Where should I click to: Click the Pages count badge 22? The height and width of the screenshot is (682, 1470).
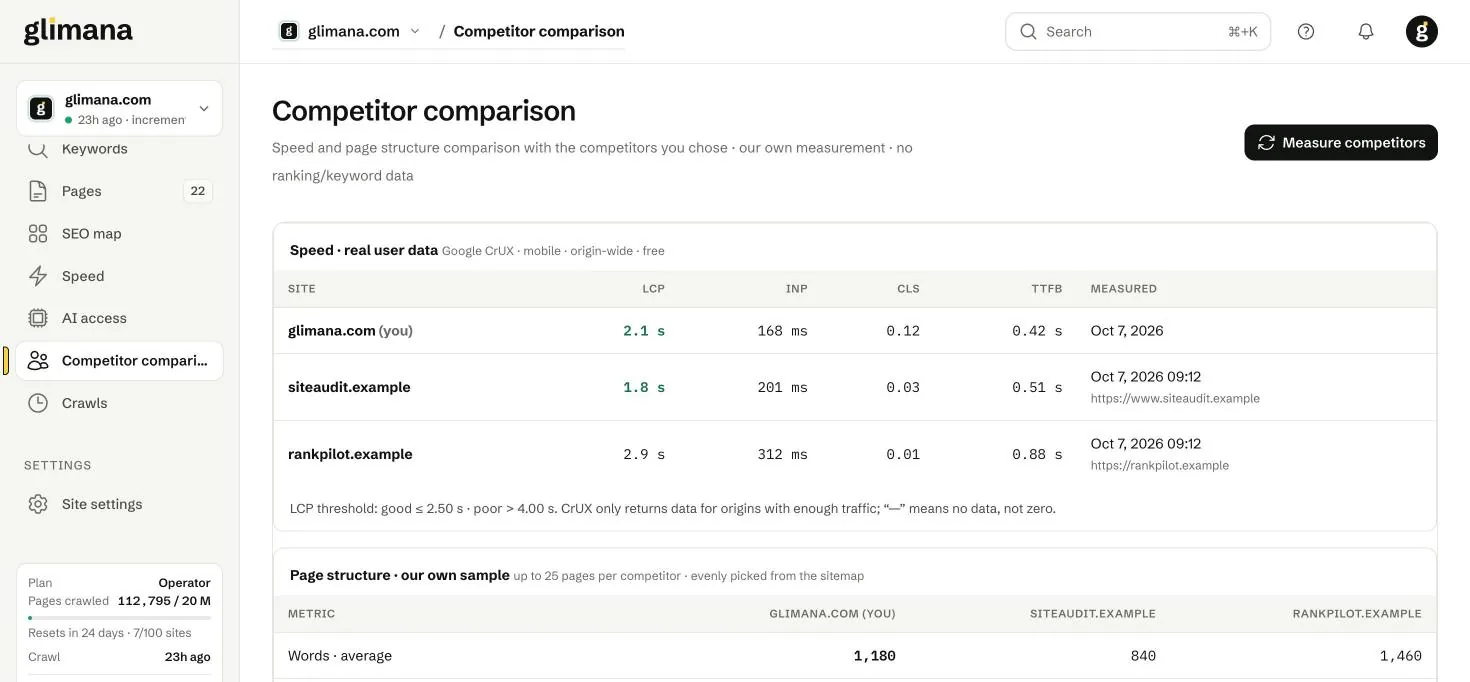tap(198, 191)
